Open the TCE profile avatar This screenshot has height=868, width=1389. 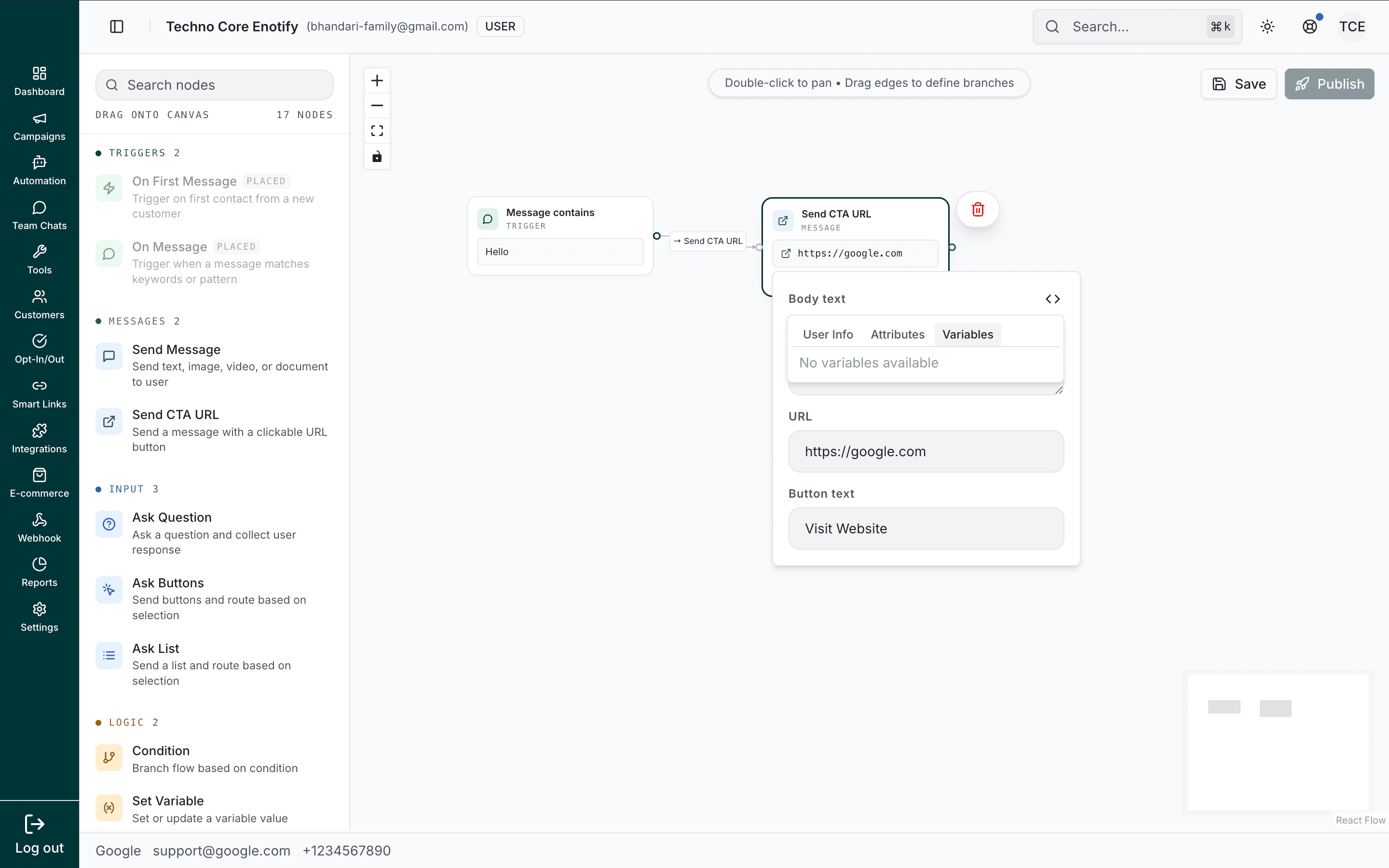pos(1352,27)
